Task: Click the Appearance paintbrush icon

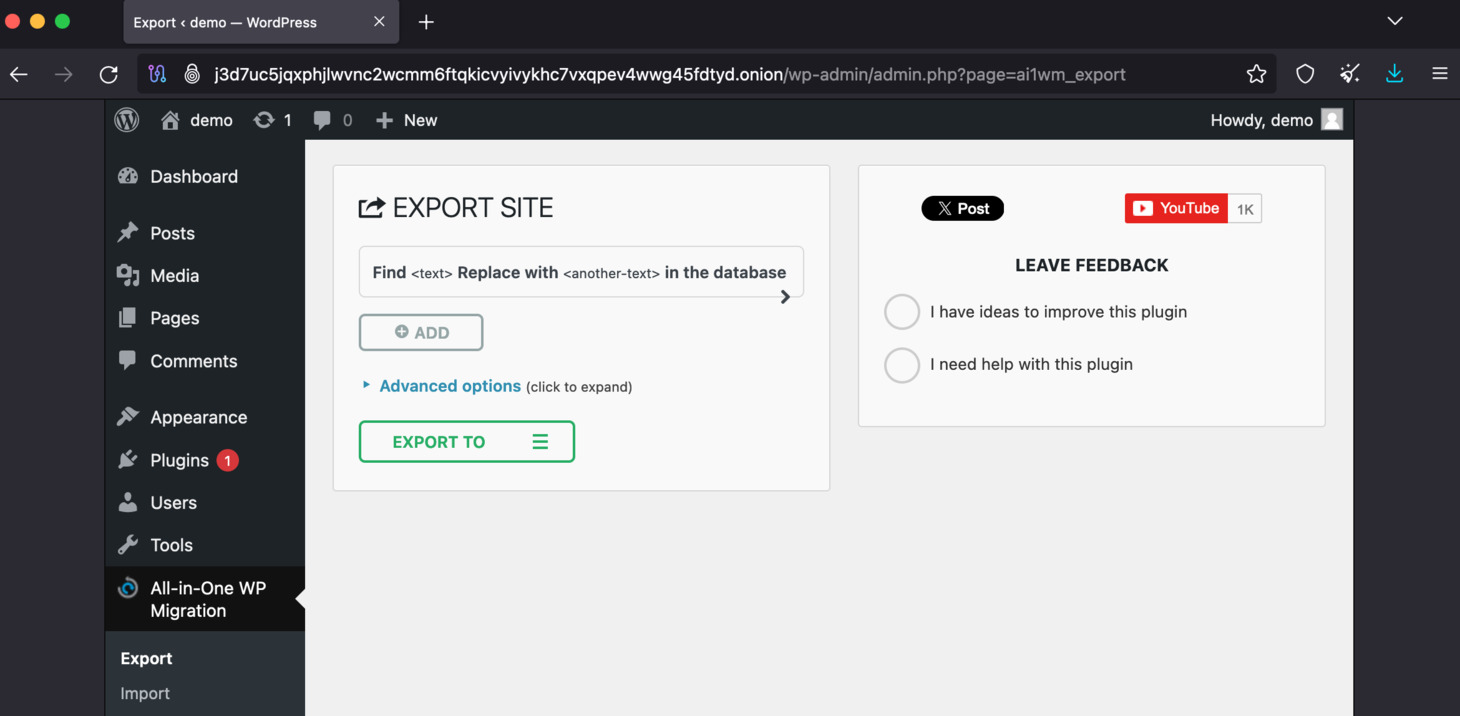Action: (128, 416)
